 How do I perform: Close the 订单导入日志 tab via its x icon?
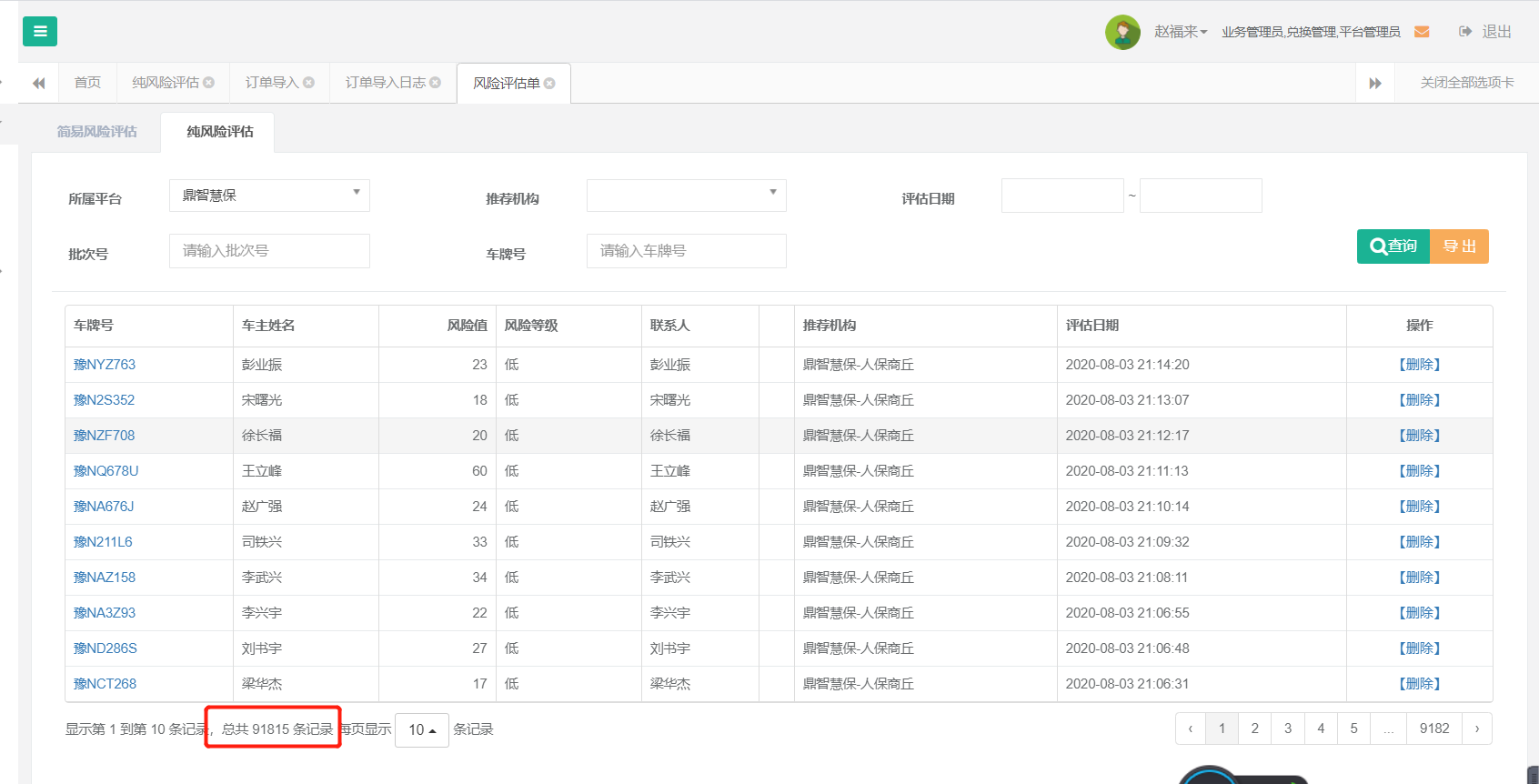[436, 83]
